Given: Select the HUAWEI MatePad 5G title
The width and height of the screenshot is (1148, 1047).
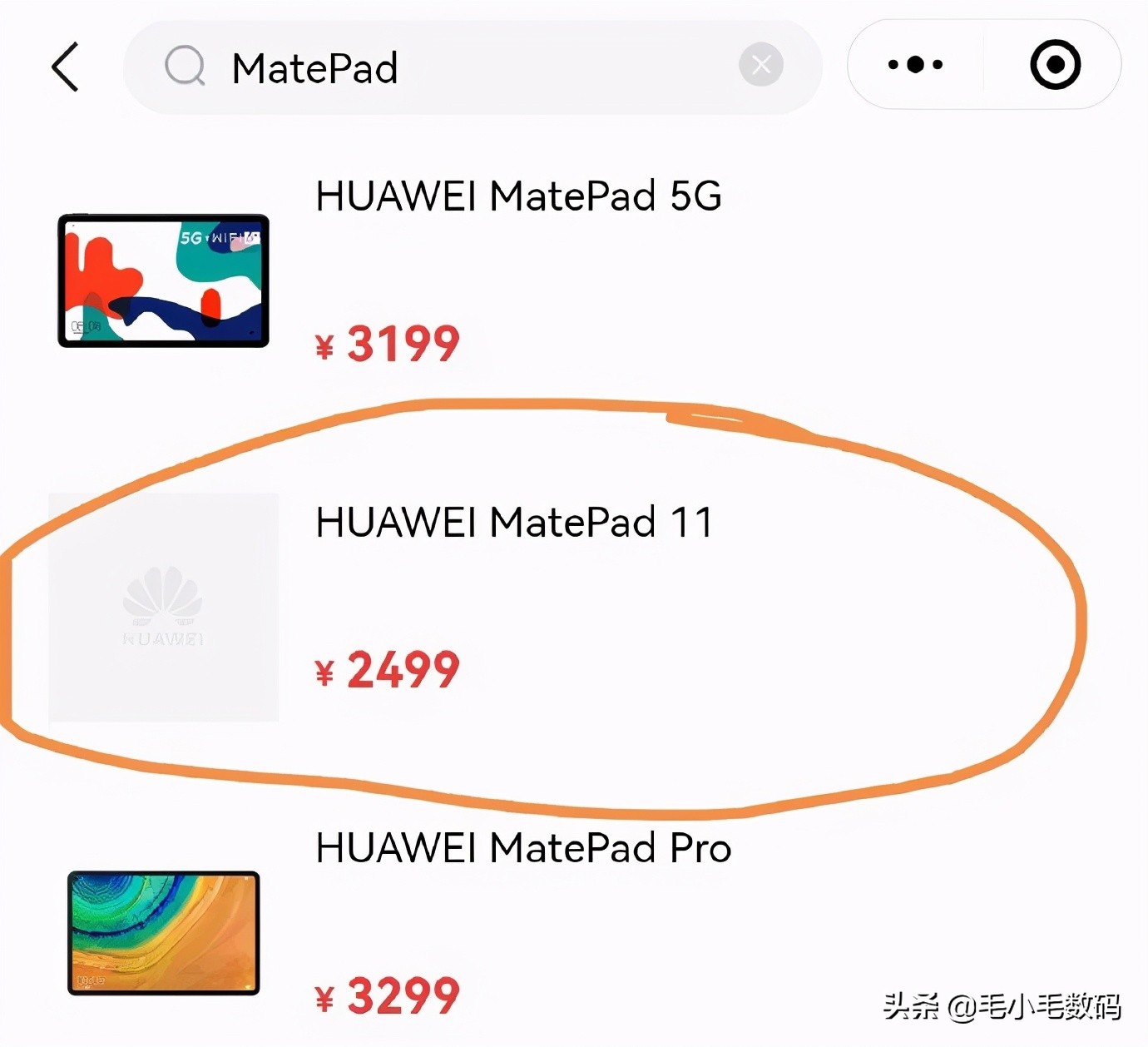Looking at the screenshot, I should coord(518,196).
